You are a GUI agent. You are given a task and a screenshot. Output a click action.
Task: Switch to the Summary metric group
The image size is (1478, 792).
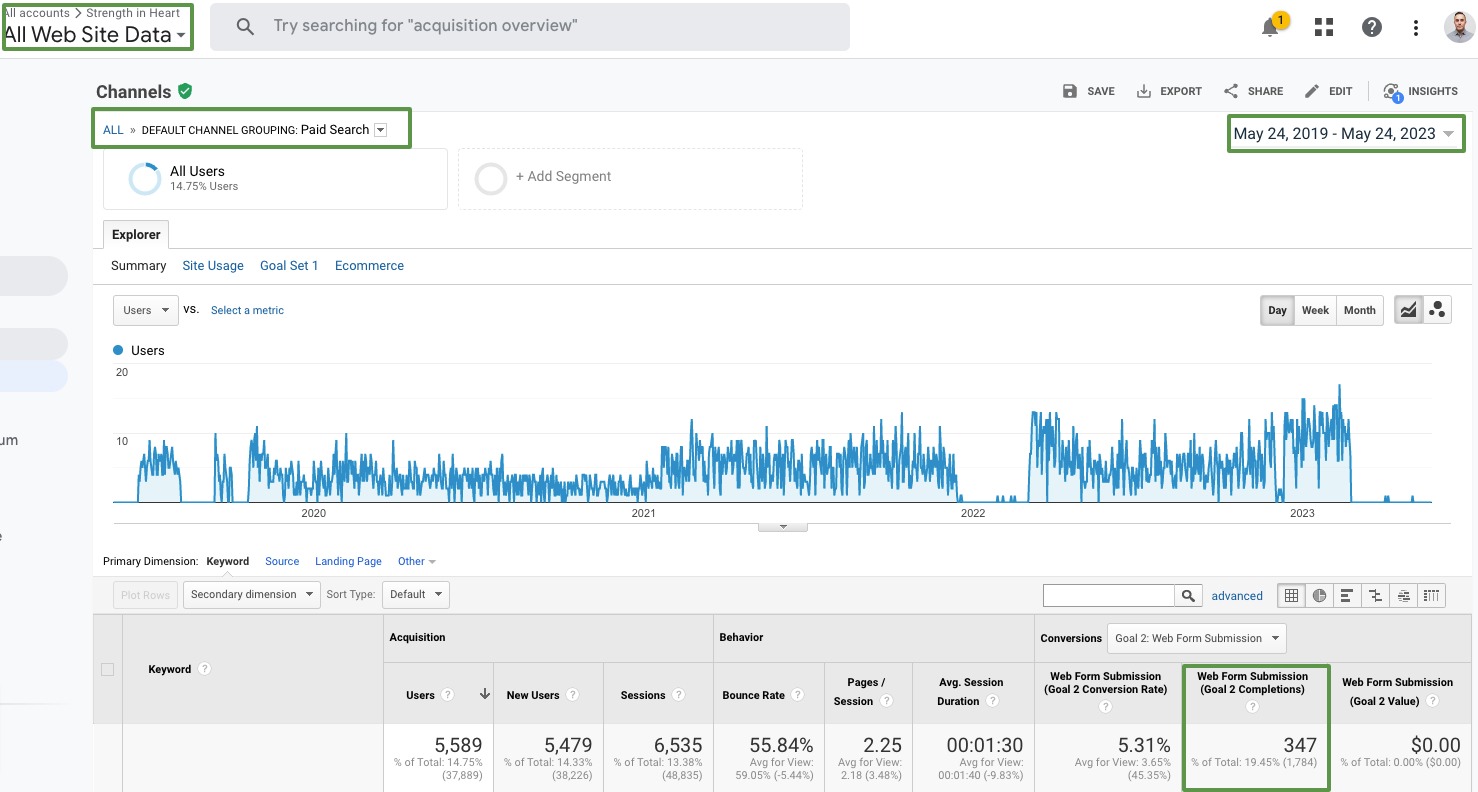(138, 265)
